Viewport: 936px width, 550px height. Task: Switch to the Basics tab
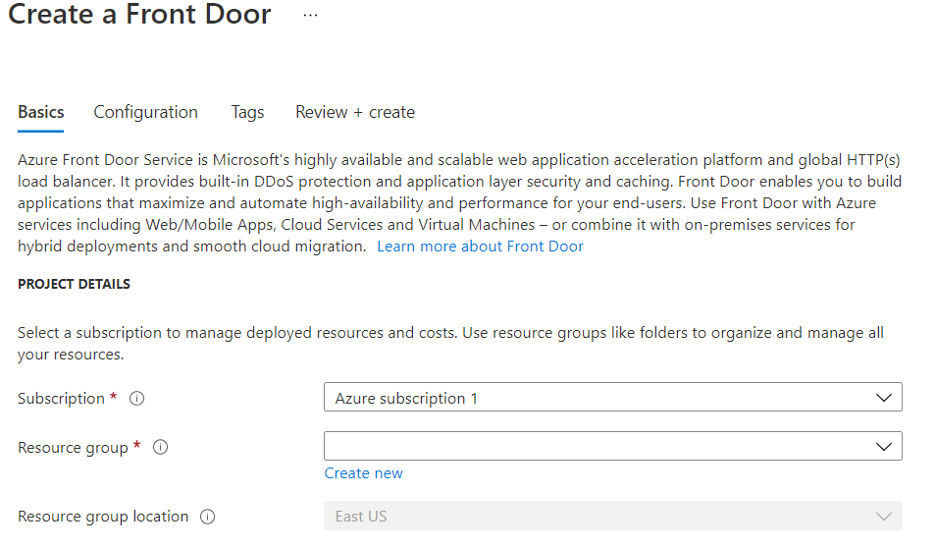41,112
